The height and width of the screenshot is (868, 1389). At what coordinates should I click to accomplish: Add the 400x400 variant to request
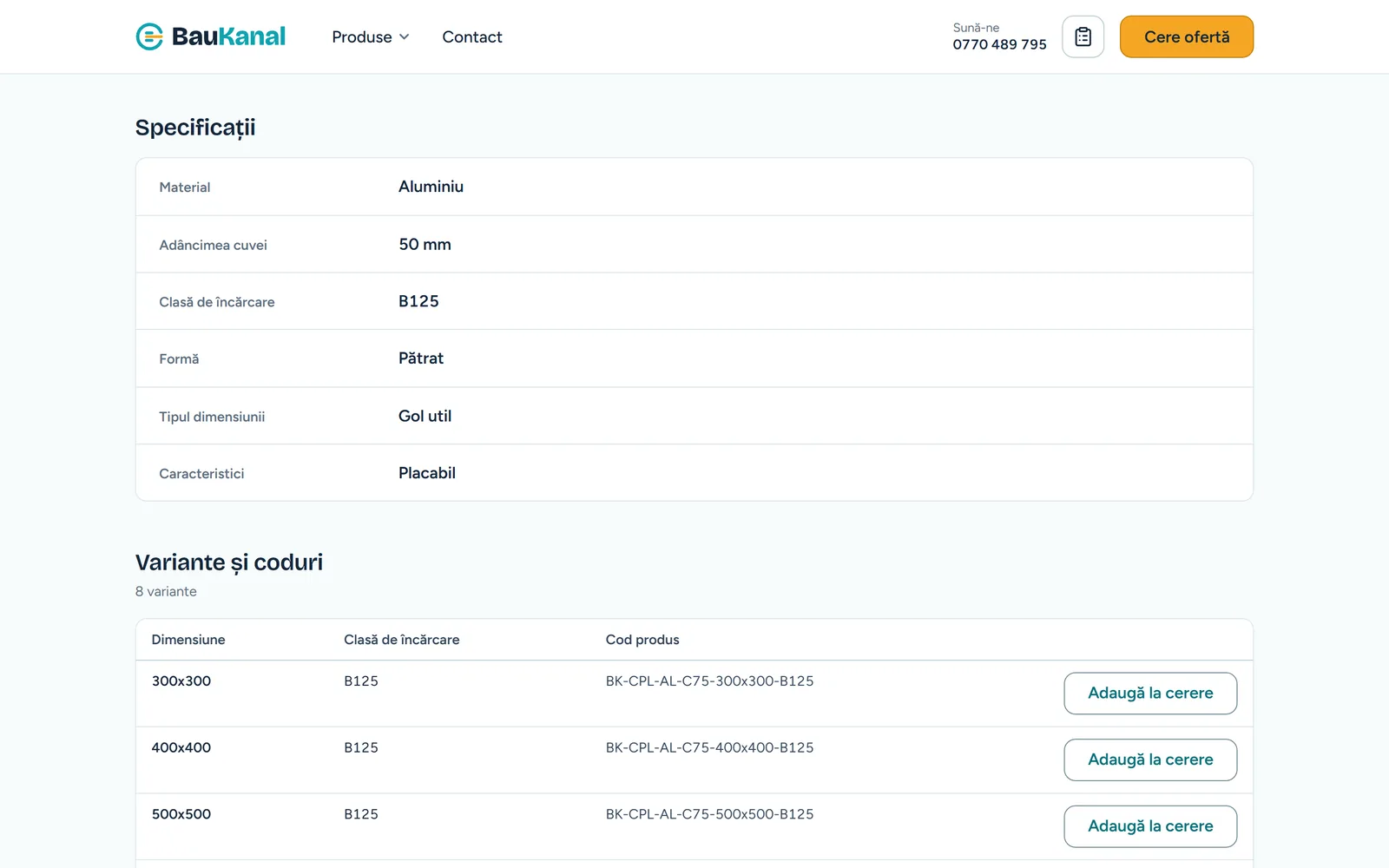pyautogui.click(x=1150, y=759)
